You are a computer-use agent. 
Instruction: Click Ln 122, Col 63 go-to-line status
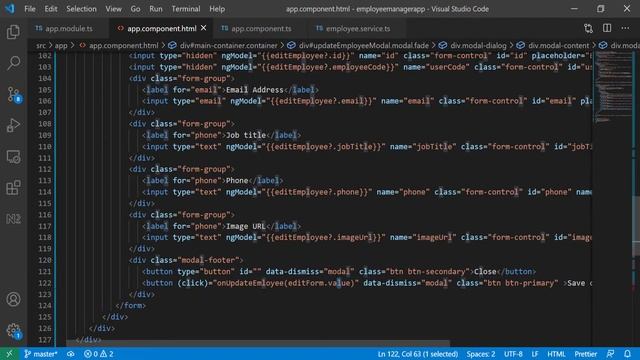point(418,354)
